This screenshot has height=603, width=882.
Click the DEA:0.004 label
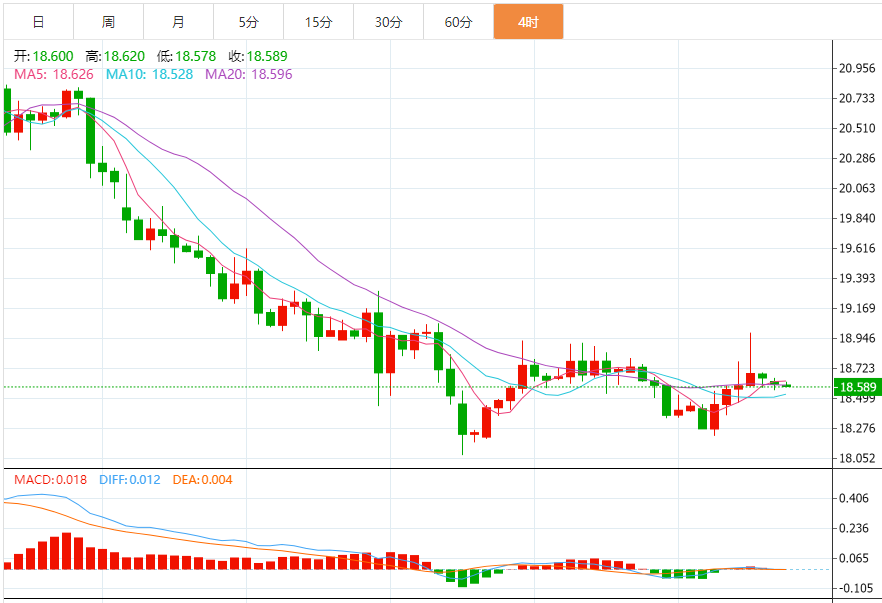click(202, 480)
